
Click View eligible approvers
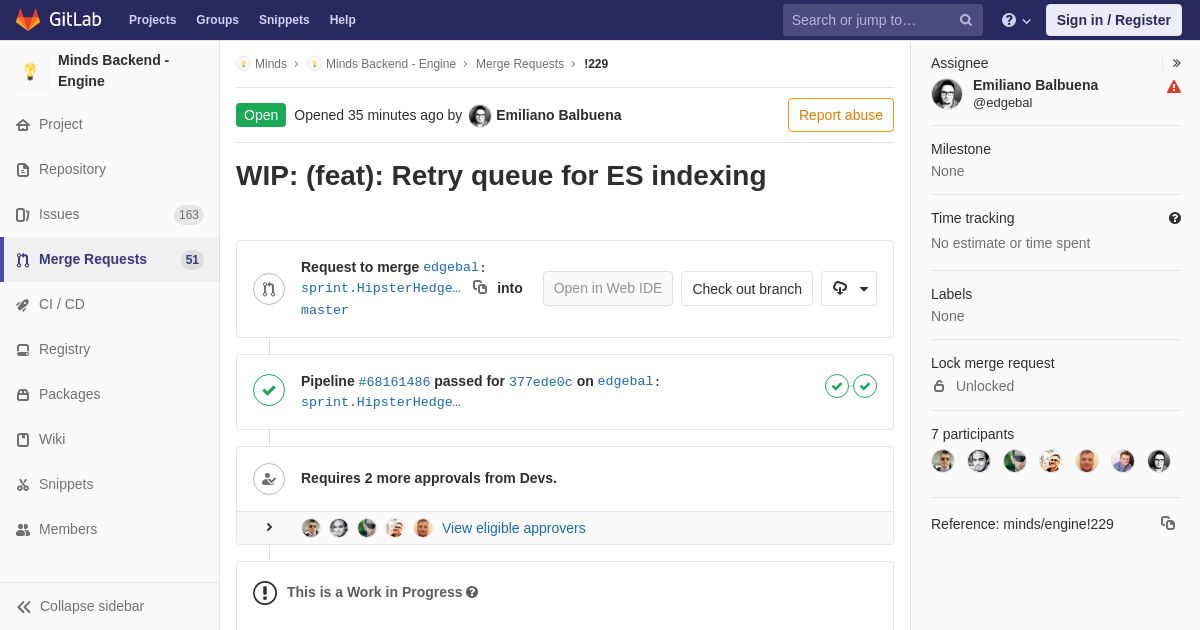(514, 528)
